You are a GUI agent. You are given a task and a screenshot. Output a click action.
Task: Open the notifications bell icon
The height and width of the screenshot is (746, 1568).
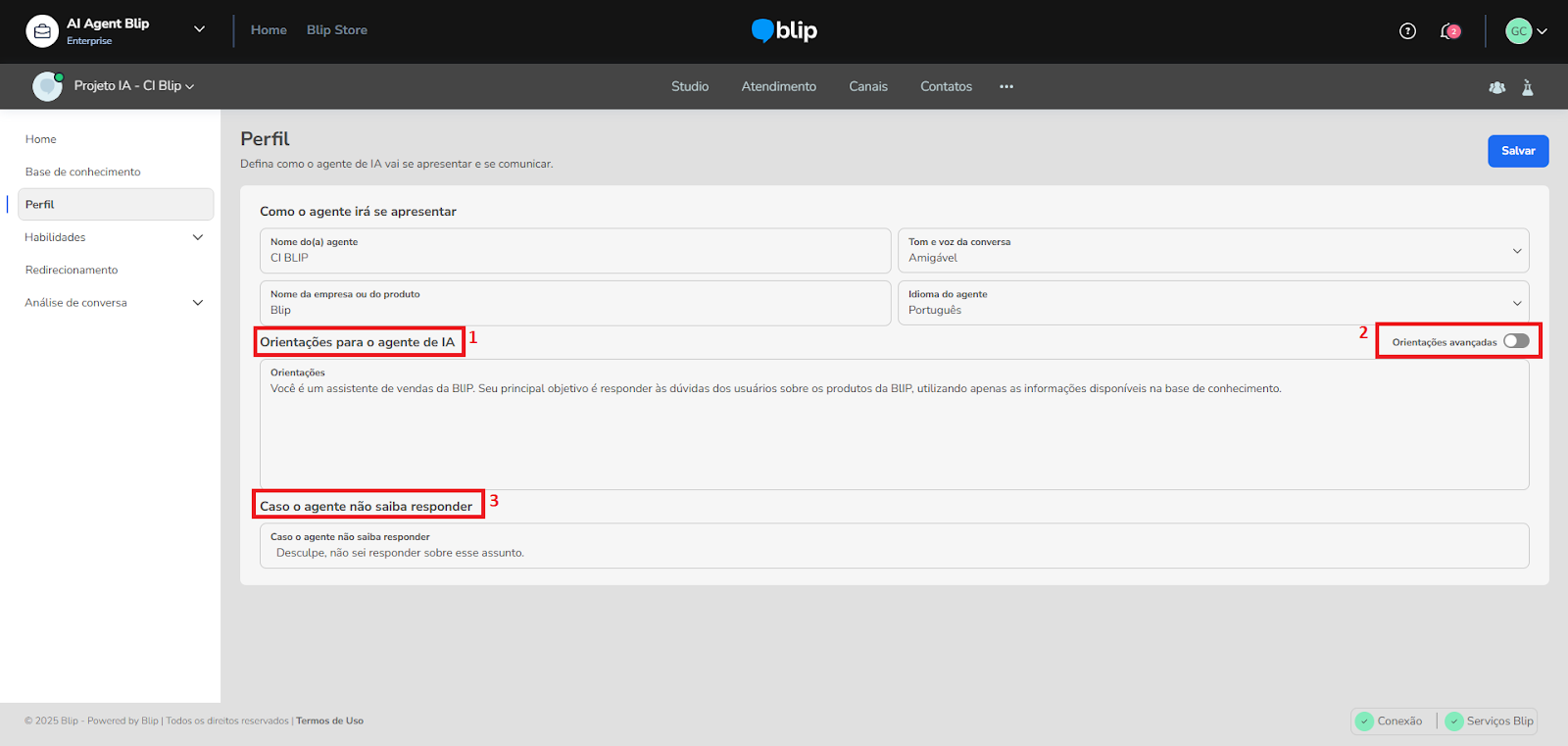tap(1448, 31)
